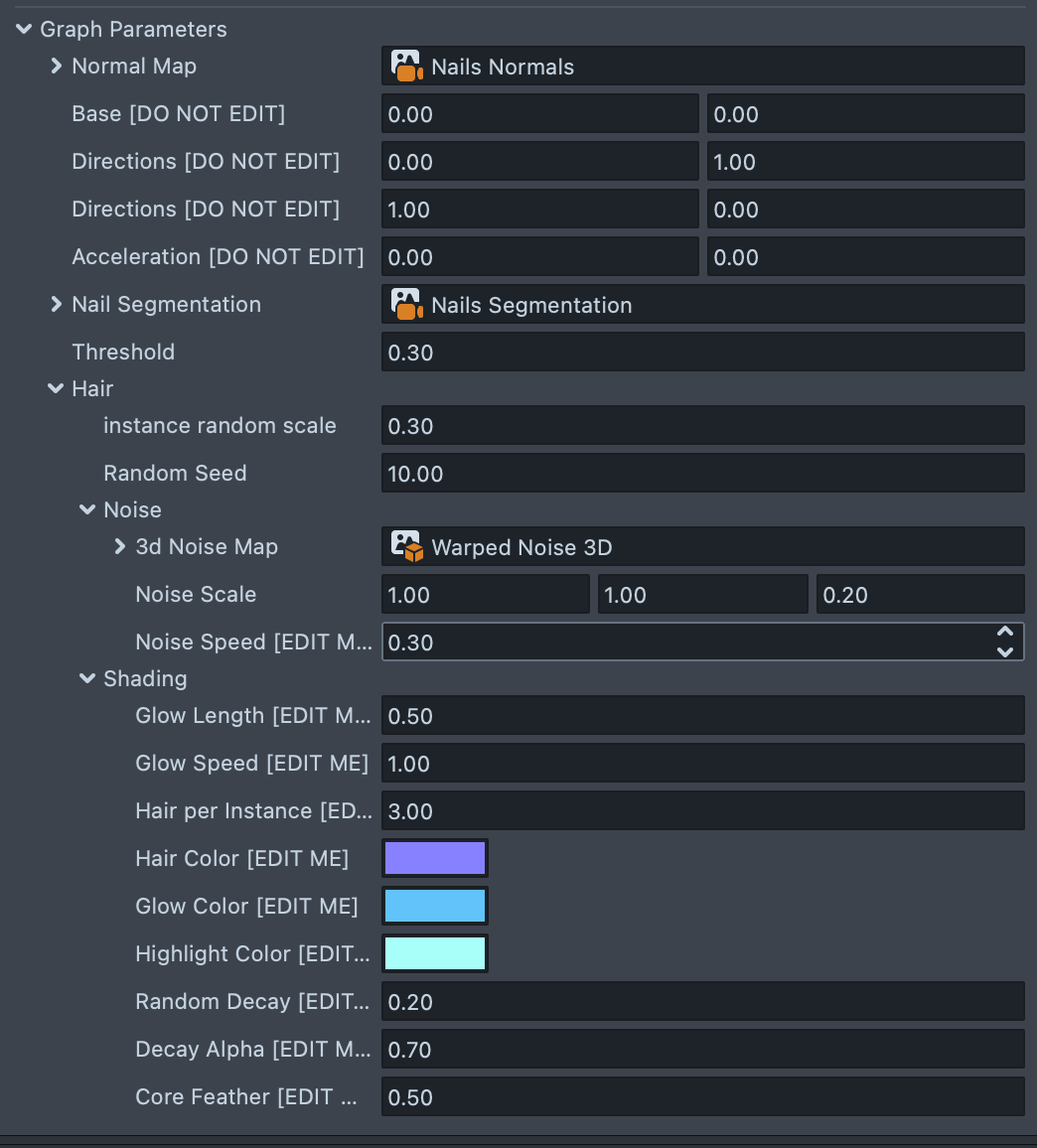Click the Random Seed value field

[x=701, y=474]
